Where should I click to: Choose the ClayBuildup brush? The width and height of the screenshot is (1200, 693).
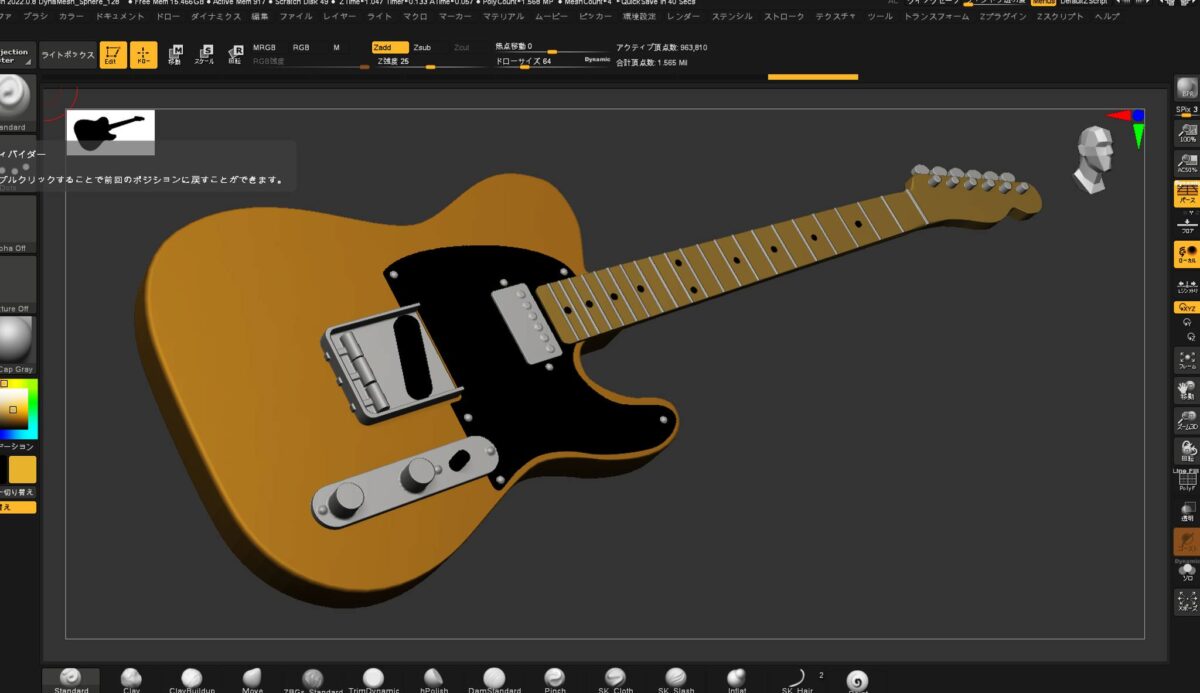tap(191, 680)
